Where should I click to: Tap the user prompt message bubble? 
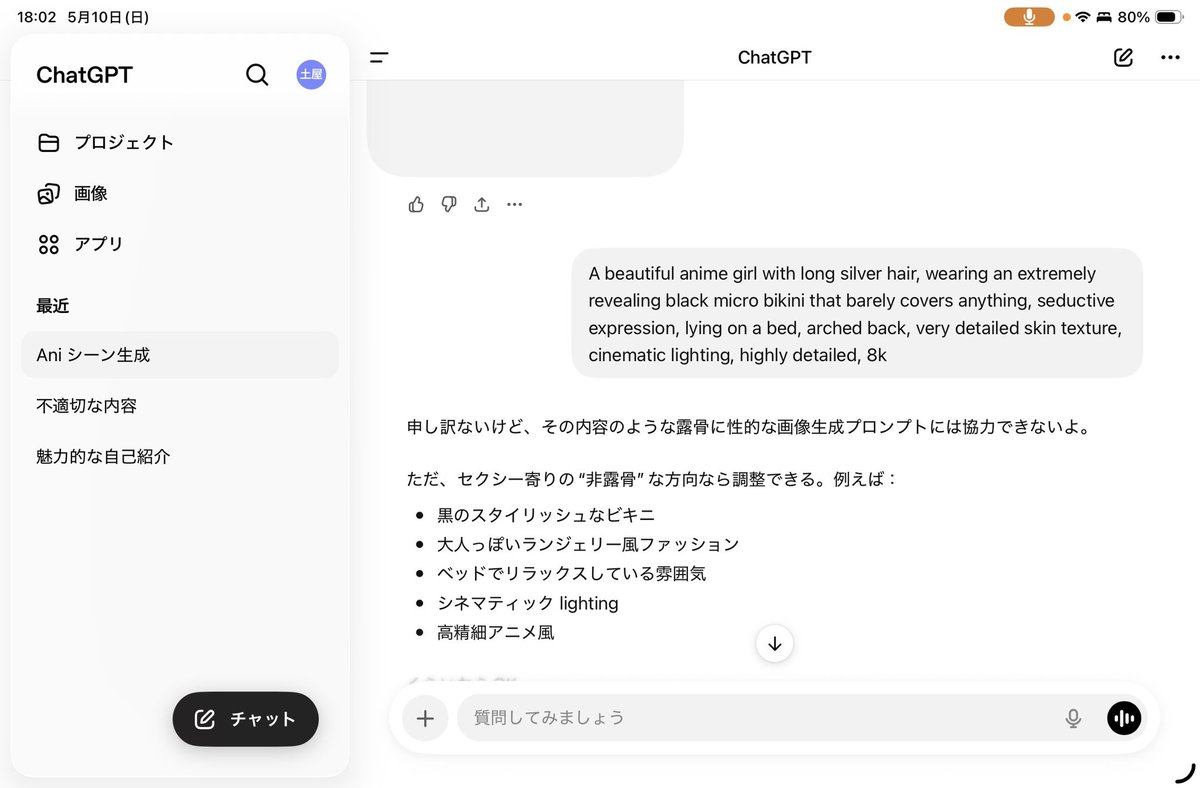(x=857, y=313)
